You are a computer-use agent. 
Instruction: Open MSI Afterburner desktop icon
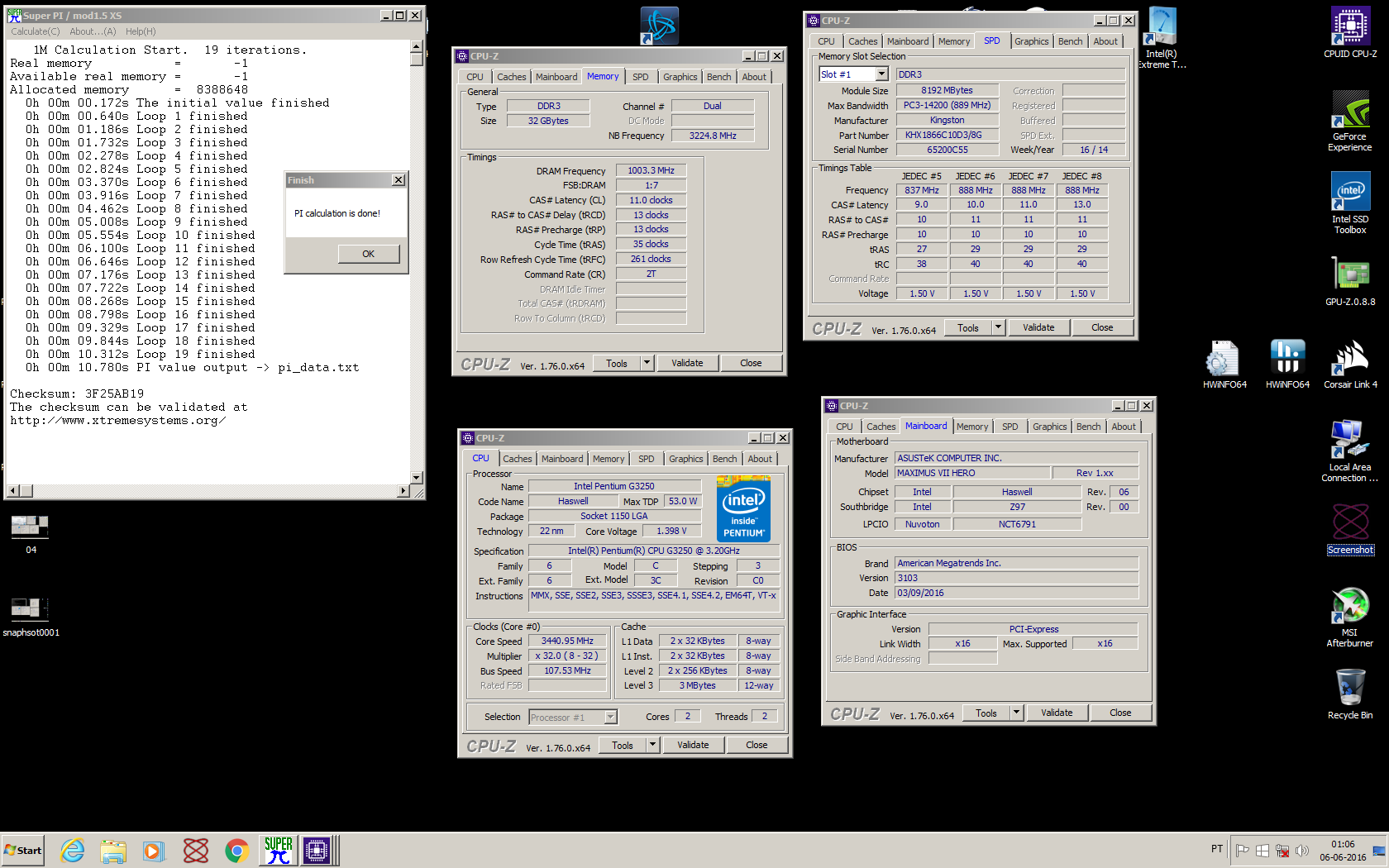coord(1350,617)
